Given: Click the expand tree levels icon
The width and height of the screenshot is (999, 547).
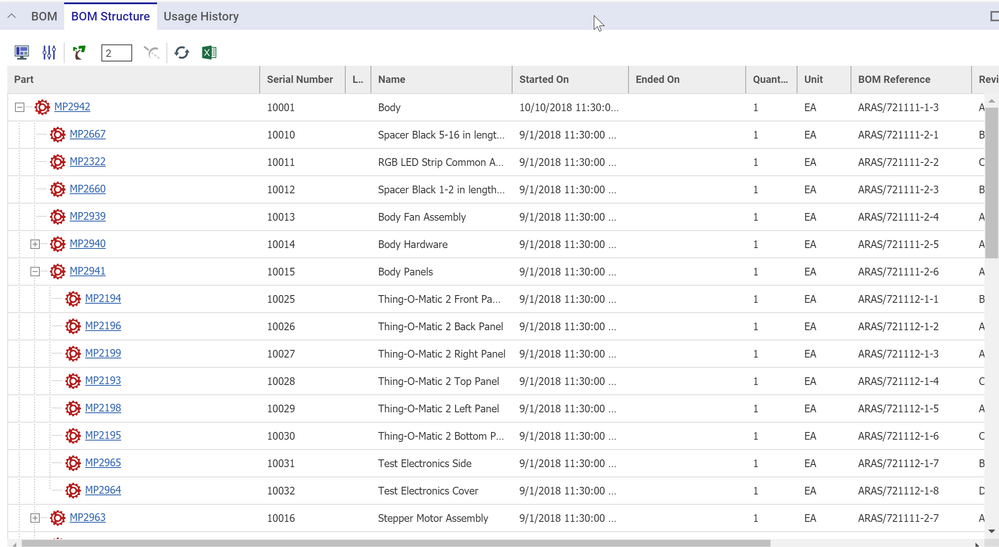Looking at the screenshot, I should point(79,53).
